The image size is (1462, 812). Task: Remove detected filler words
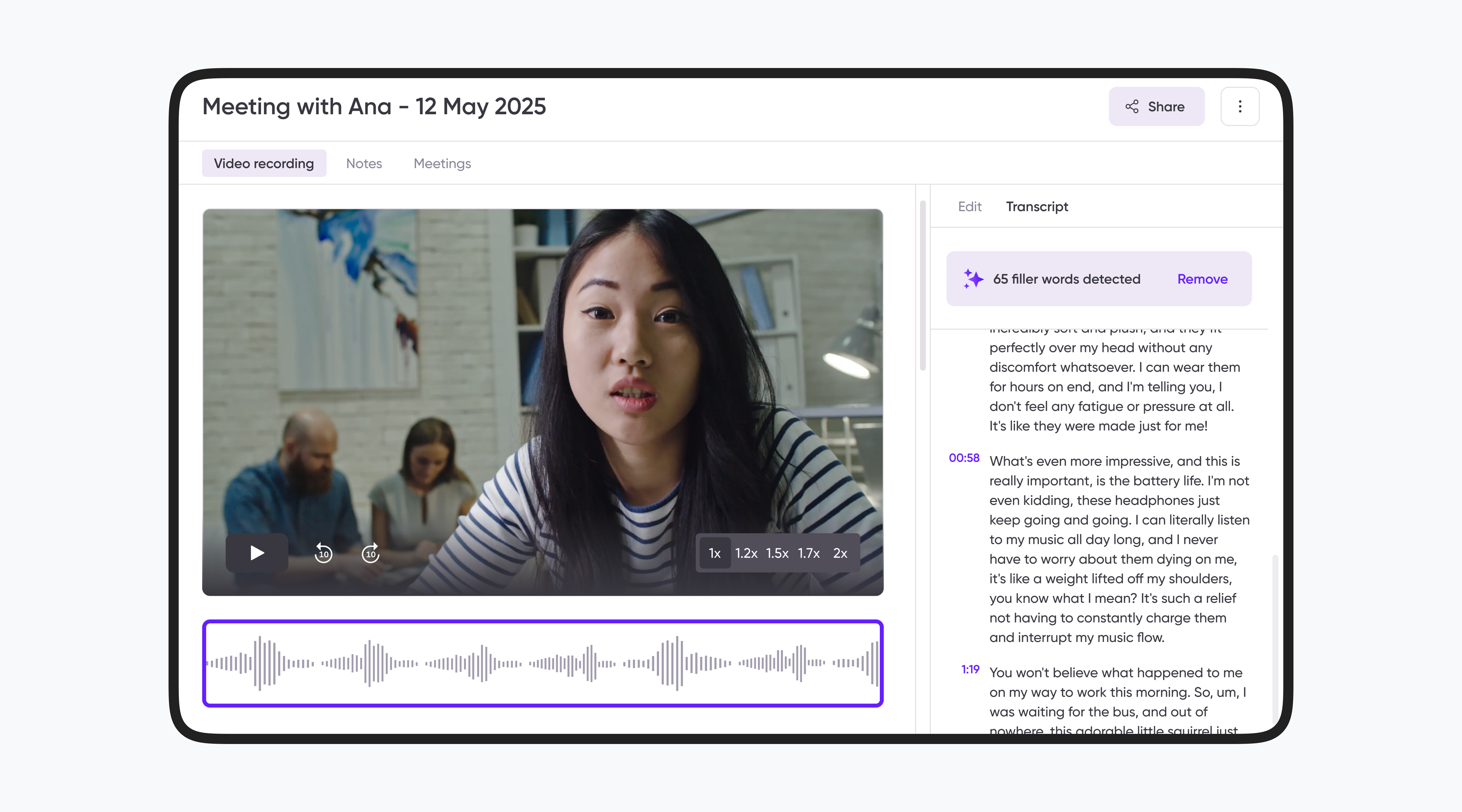1202,279
